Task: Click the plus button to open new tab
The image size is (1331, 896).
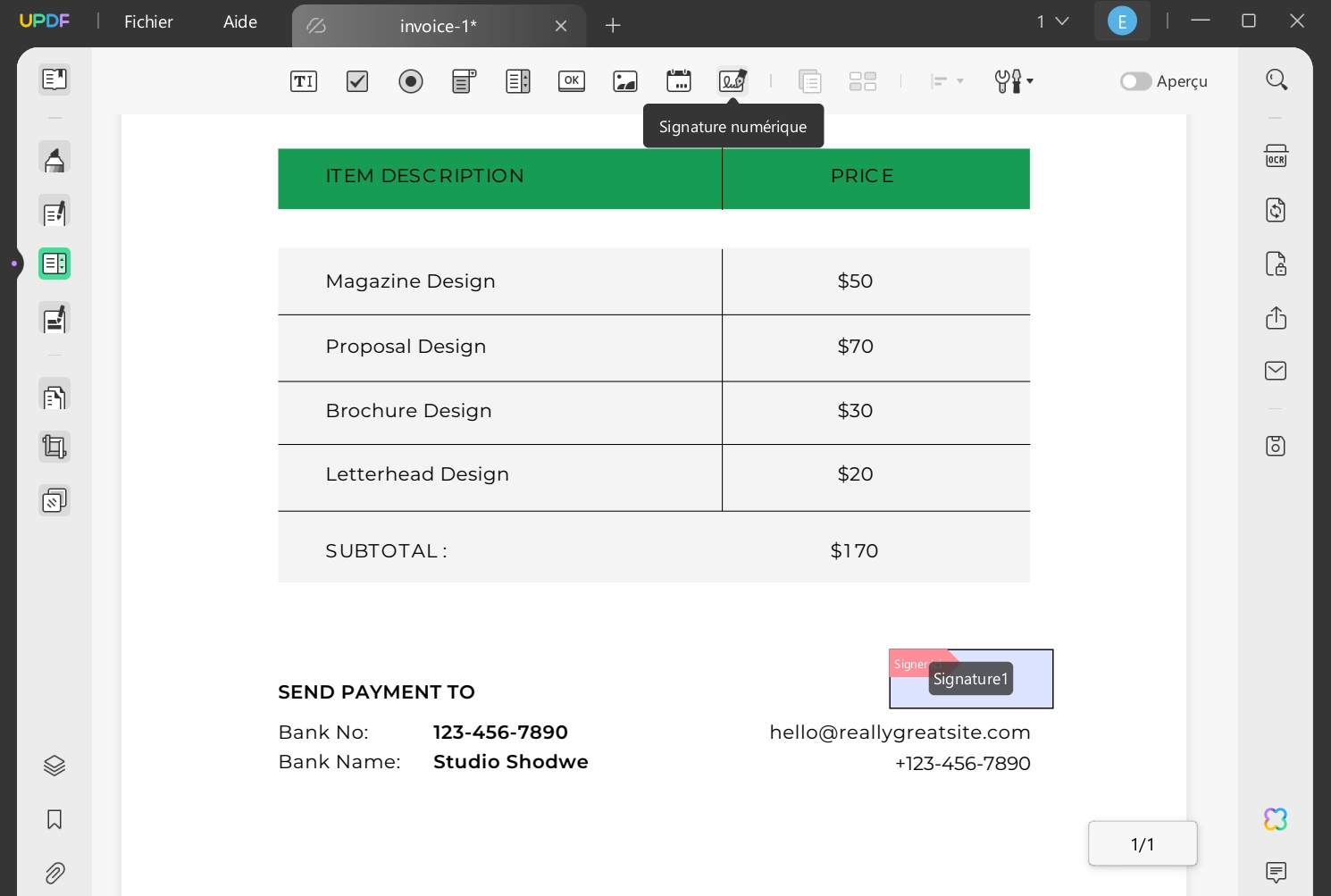Action: [613, 25]
